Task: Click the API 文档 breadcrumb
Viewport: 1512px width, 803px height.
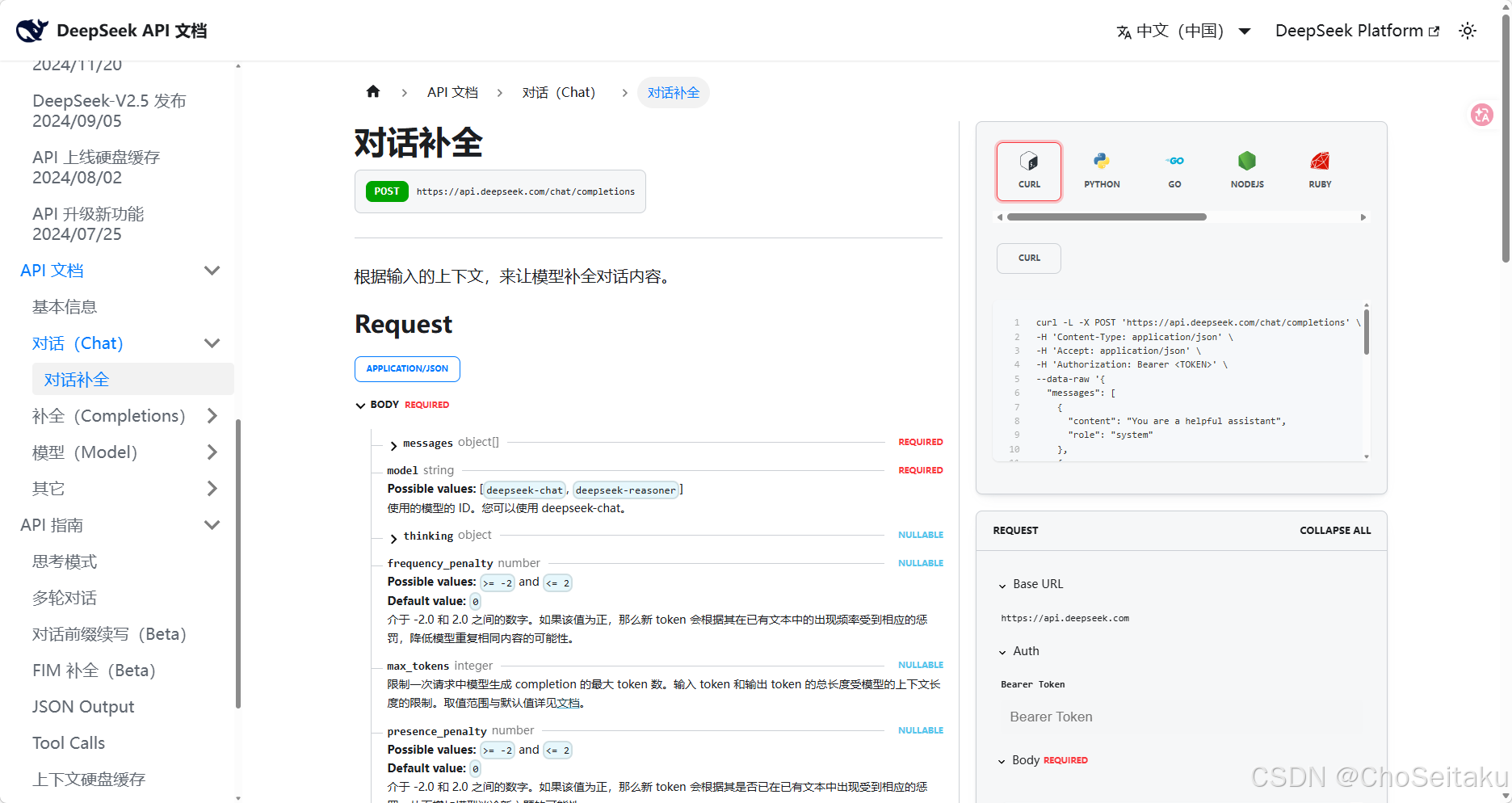Action: pos(452,92)
